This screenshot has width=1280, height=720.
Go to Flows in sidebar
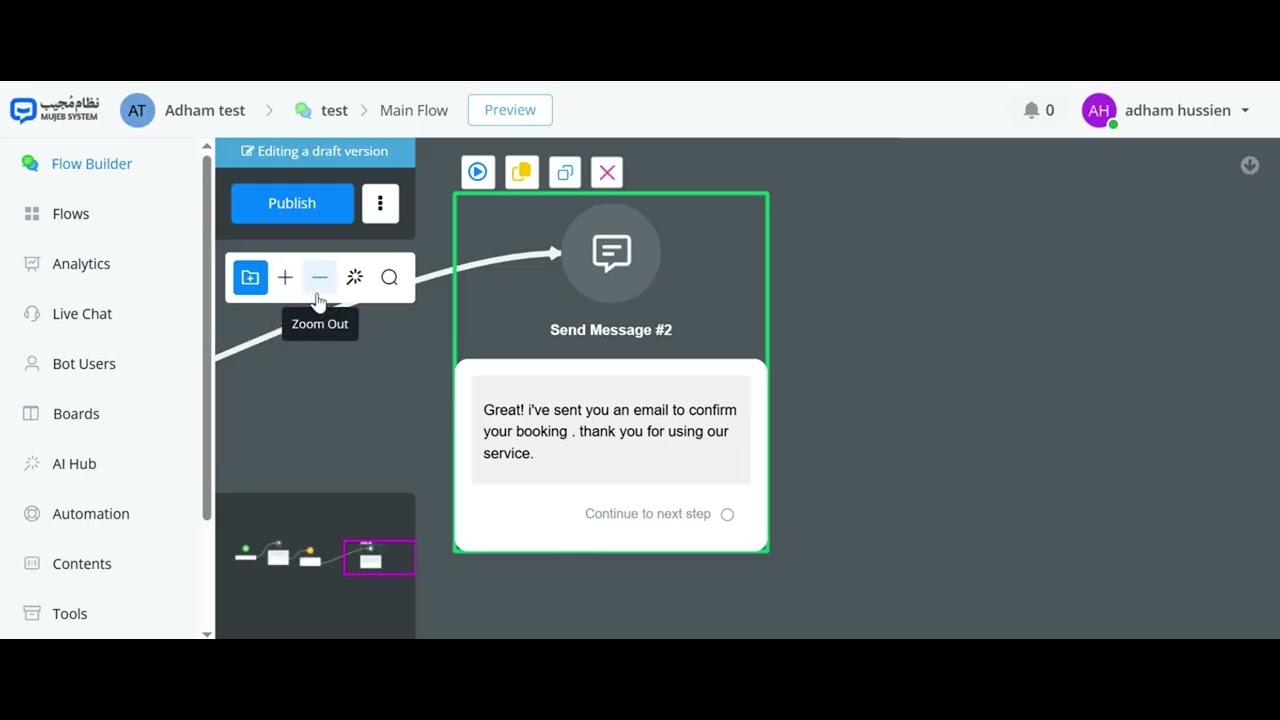click(x=71, y=214)
